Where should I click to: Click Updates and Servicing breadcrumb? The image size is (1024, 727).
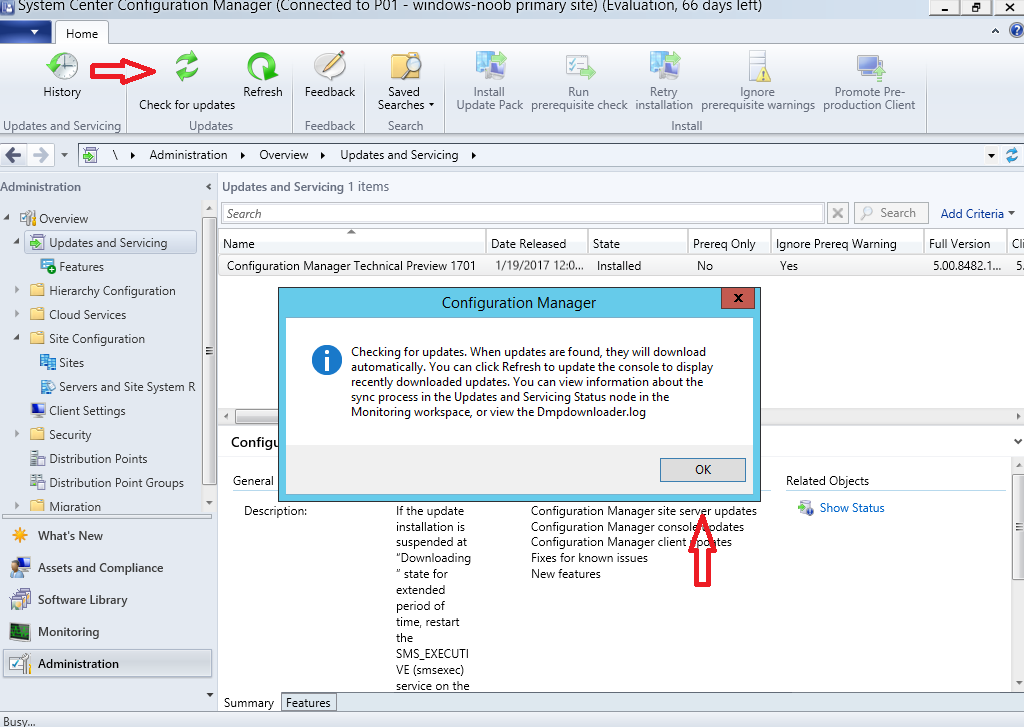coord(399,155)
